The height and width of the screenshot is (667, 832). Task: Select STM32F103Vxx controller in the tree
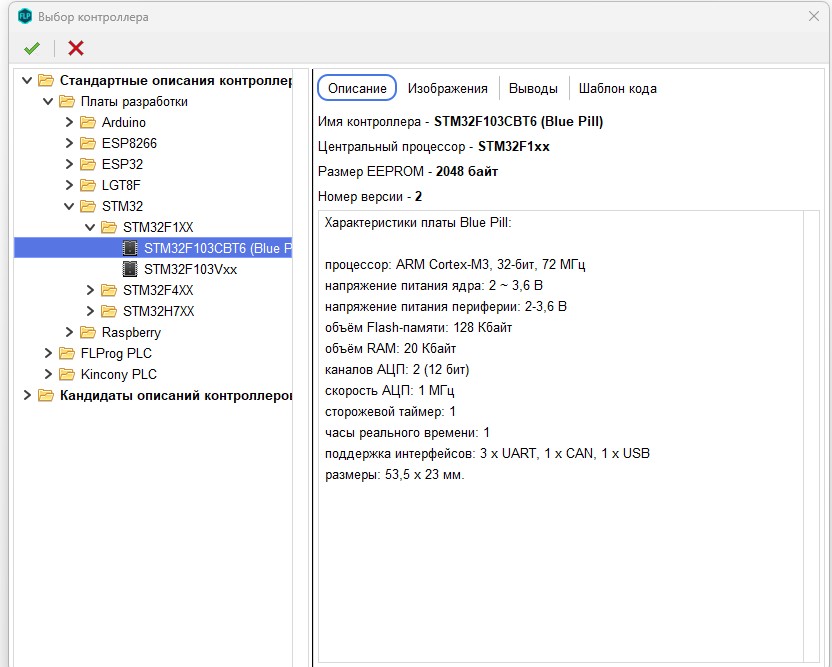point(190,269)
